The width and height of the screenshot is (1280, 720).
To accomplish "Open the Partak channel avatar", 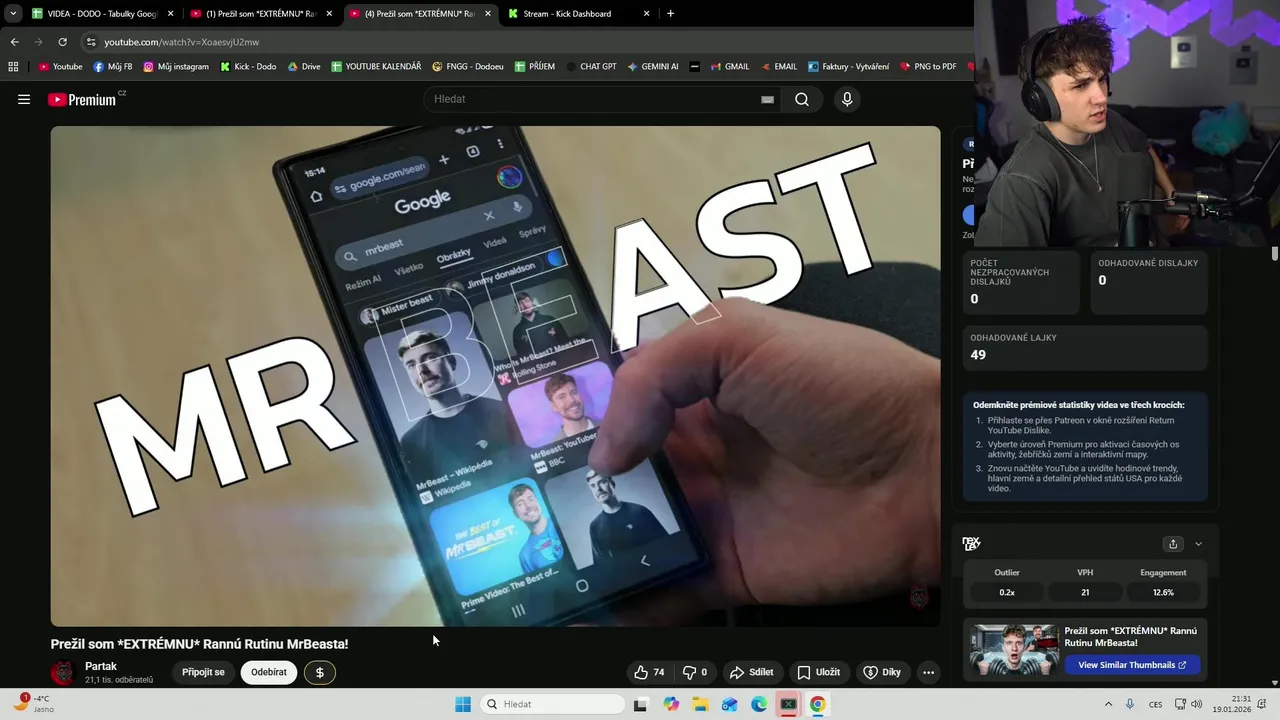I will click(x=63, y=672).
